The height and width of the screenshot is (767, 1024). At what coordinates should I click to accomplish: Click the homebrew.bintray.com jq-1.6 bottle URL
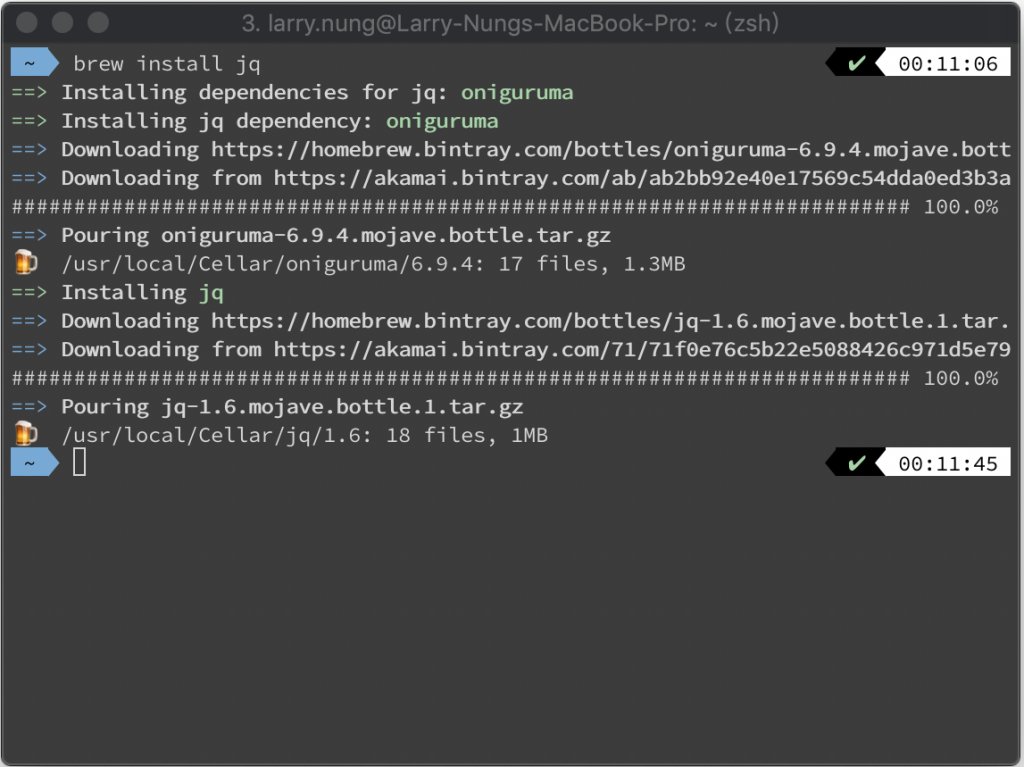click(611, 321)
